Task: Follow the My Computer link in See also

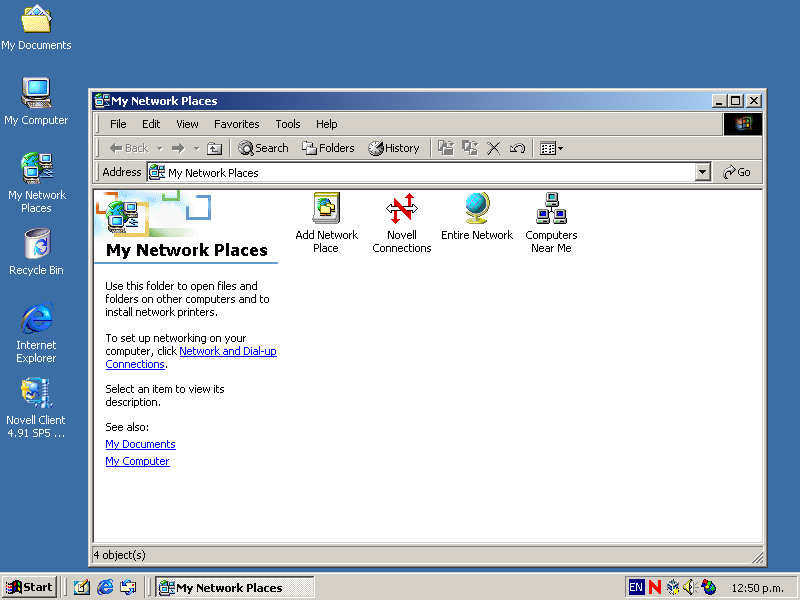Action: click(137, 461)
